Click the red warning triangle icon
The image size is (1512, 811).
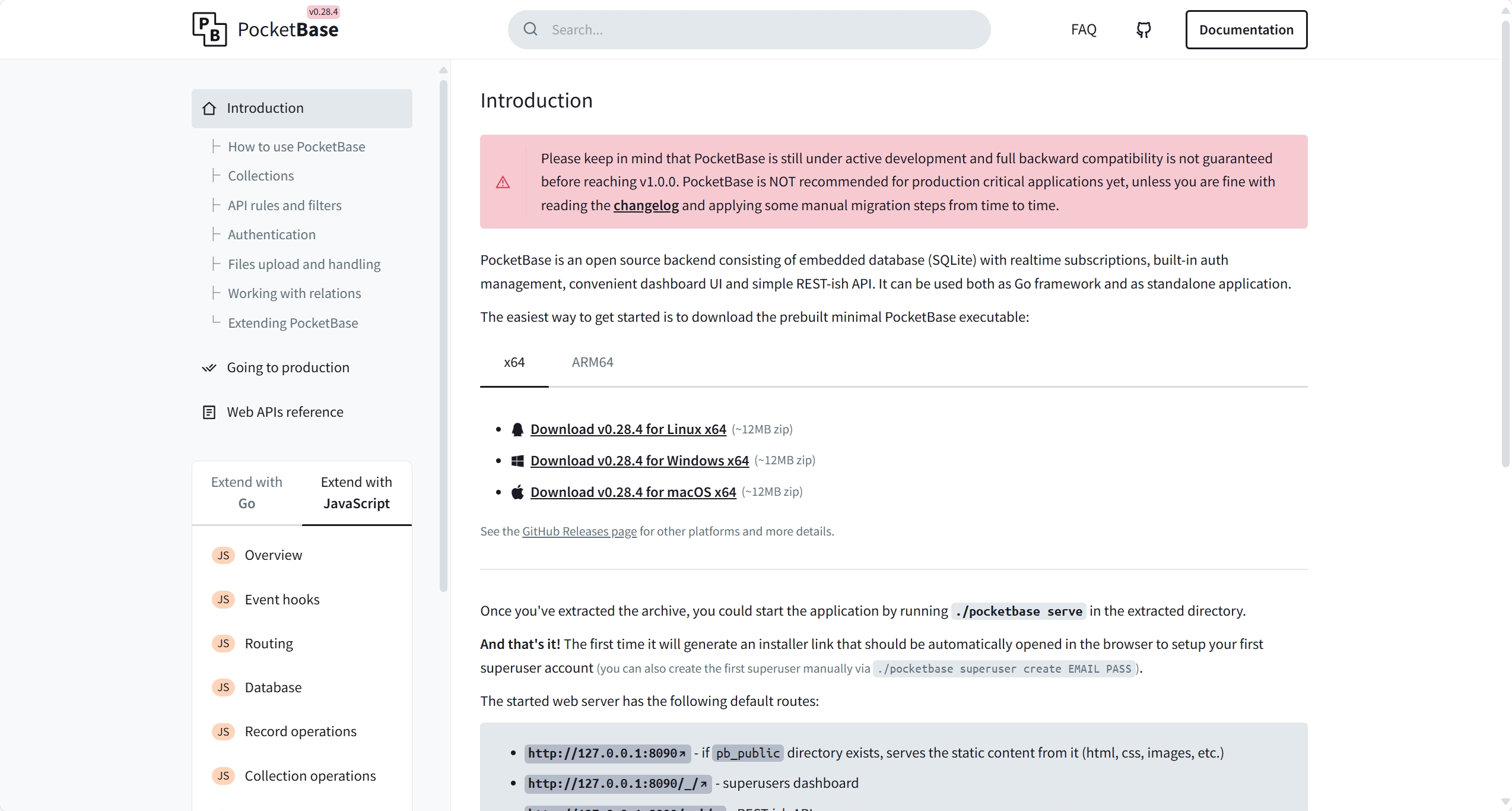pos(503,182)
